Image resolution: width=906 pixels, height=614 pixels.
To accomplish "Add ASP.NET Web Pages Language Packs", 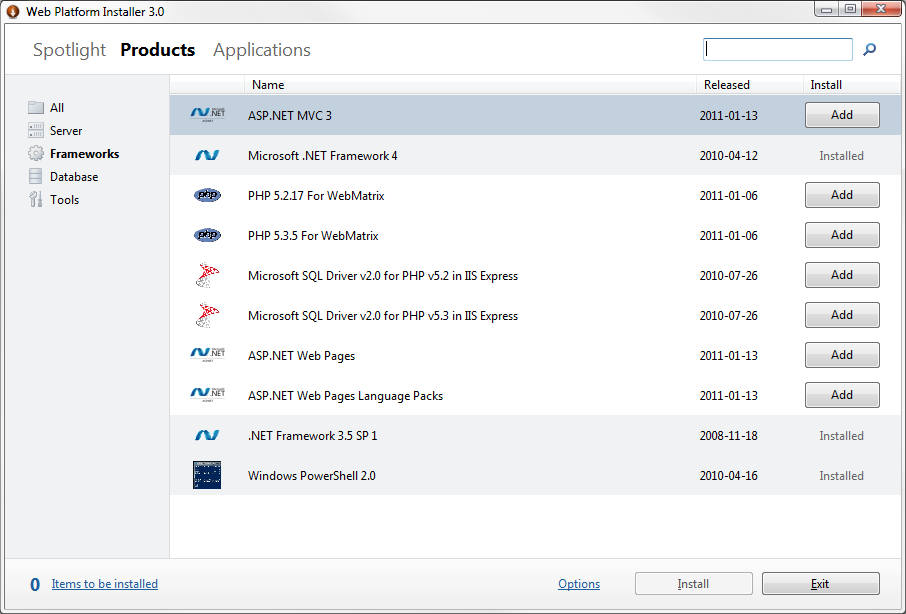I will [x=842, y=395].
